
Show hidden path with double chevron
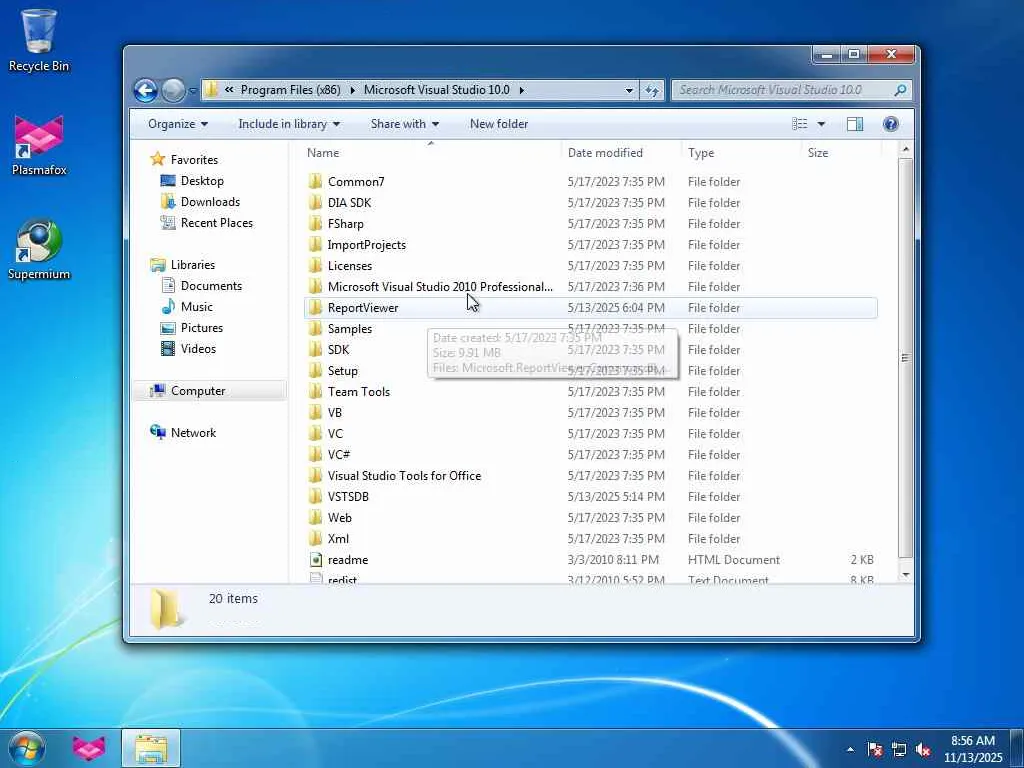click(229, 90)
